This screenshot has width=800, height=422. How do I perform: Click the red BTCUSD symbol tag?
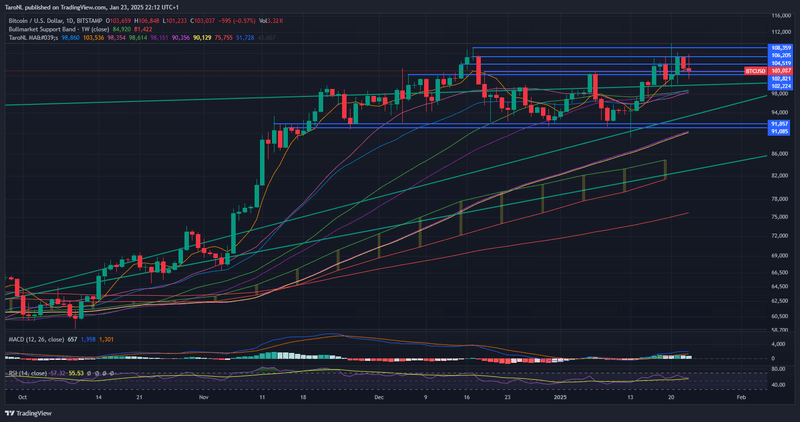coord(756,71)
